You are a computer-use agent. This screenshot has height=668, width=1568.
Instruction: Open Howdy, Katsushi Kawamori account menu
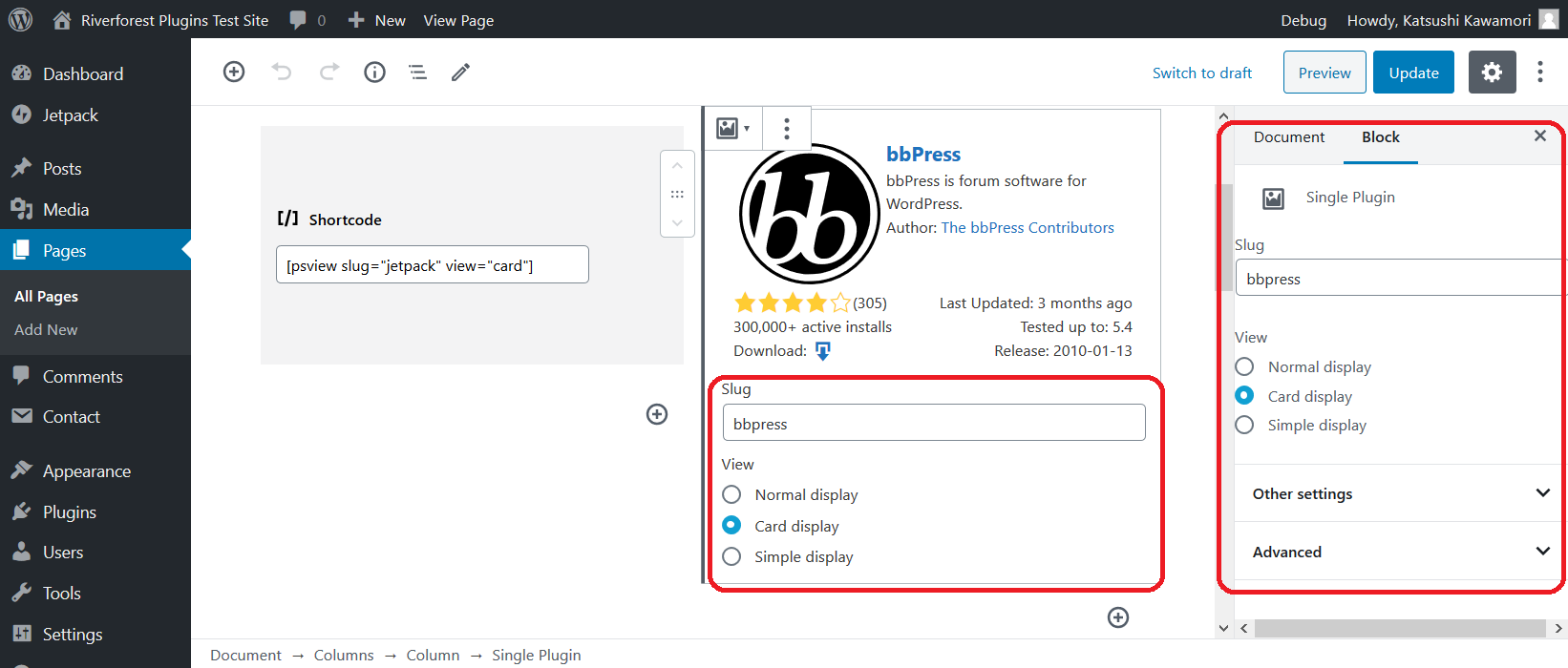tap(1451, 20)
